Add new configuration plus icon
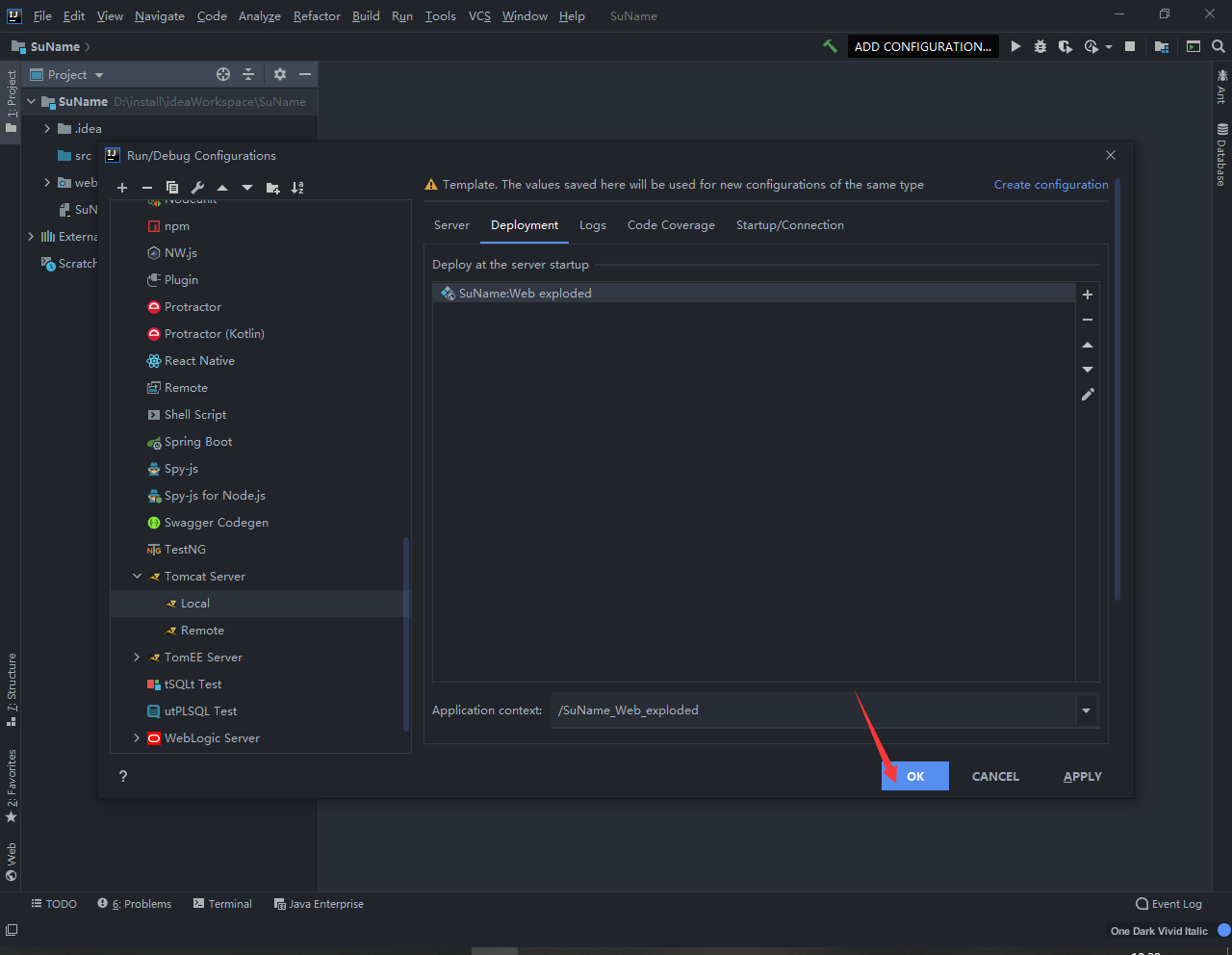The height and width of the screenshot is (955, 1232). [x=122, y=188]
